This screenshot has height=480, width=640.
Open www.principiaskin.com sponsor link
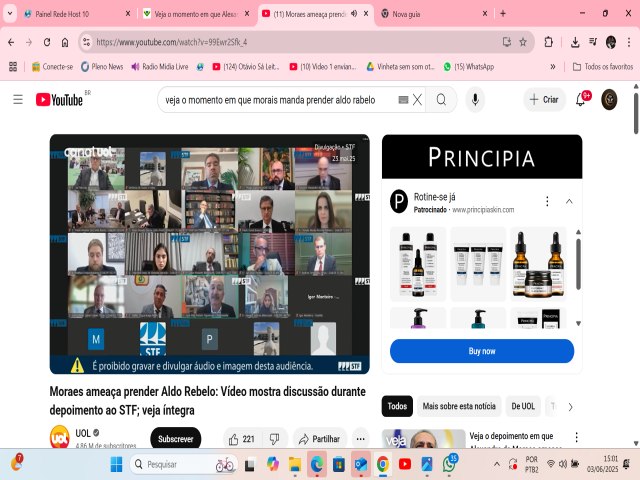[x=483, y=210]
